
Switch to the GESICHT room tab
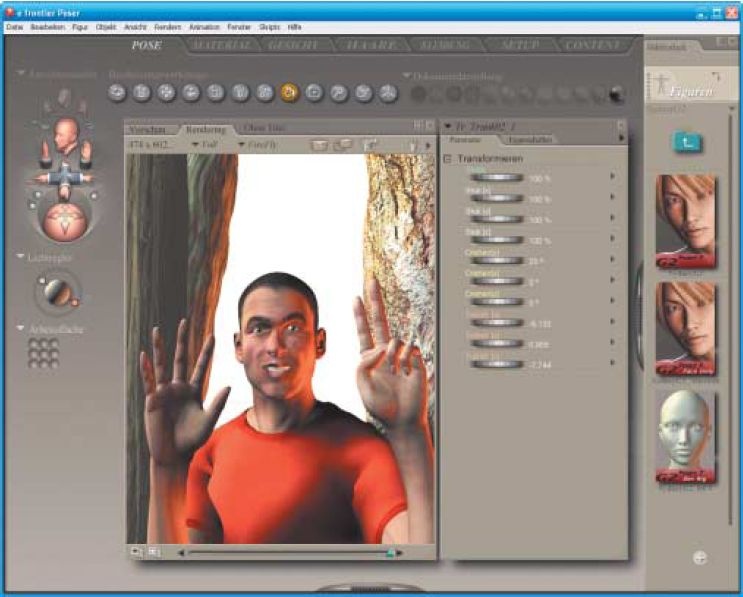293,45
